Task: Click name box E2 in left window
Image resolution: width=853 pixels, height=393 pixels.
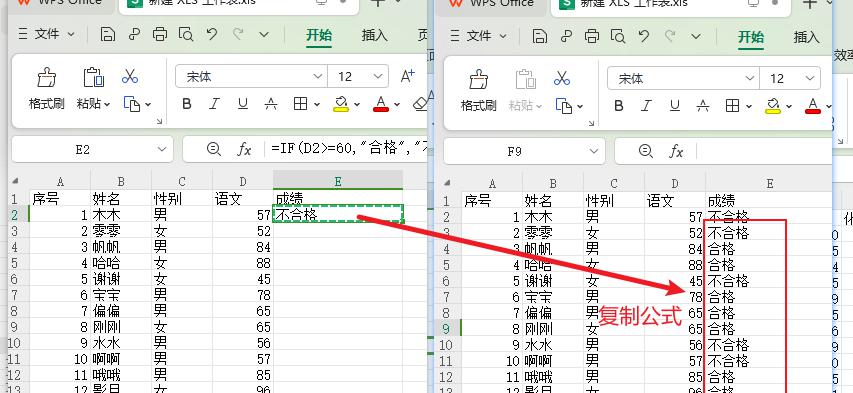Action: (92, 149)
